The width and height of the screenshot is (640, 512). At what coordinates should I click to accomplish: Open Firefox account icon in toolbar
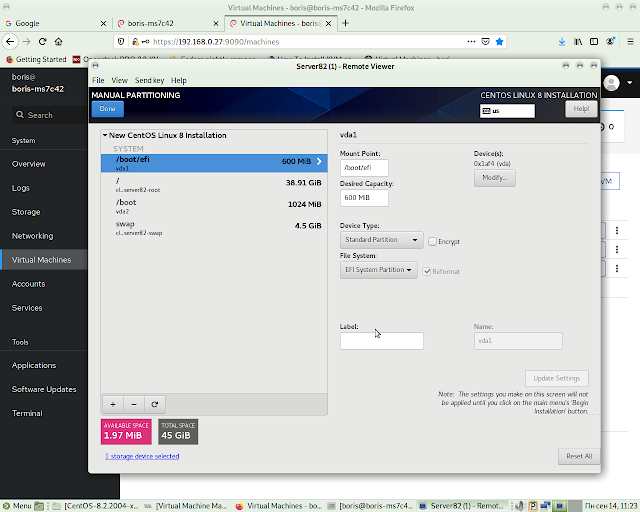pos(611,41)
